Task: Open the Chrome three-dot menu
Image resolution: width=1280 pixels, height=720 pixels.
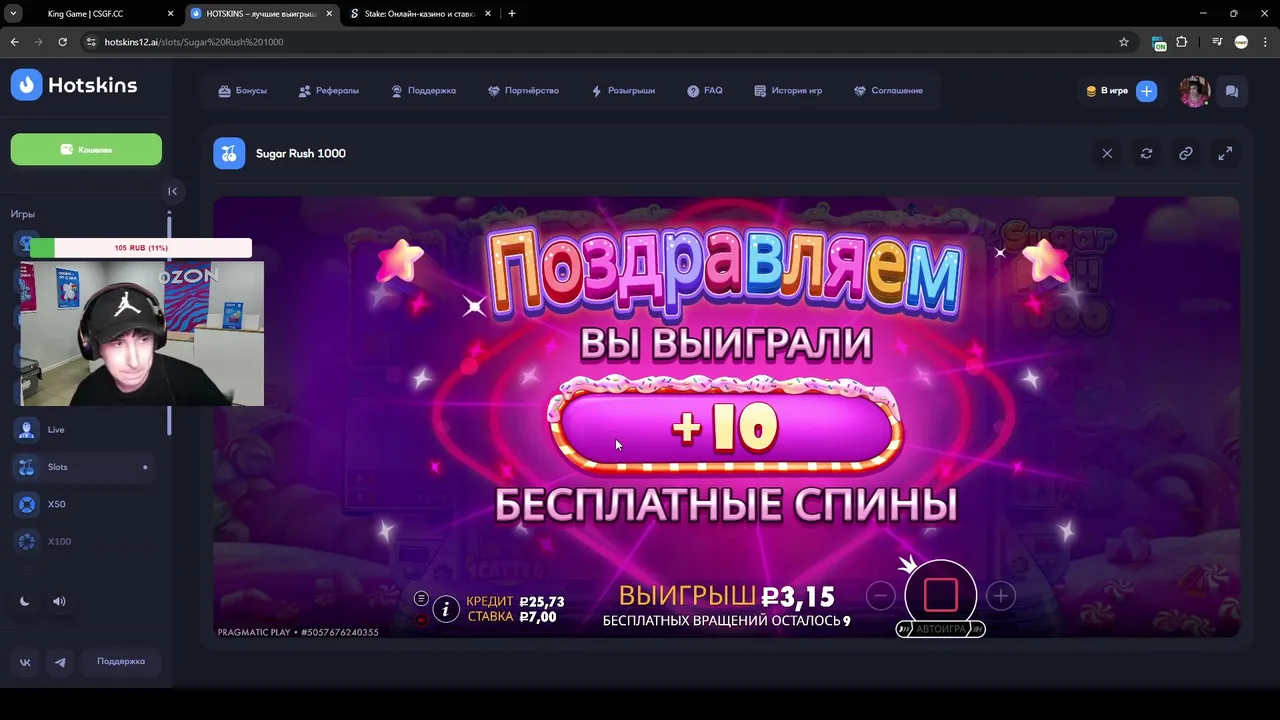Action: [x=1264, y=42]
